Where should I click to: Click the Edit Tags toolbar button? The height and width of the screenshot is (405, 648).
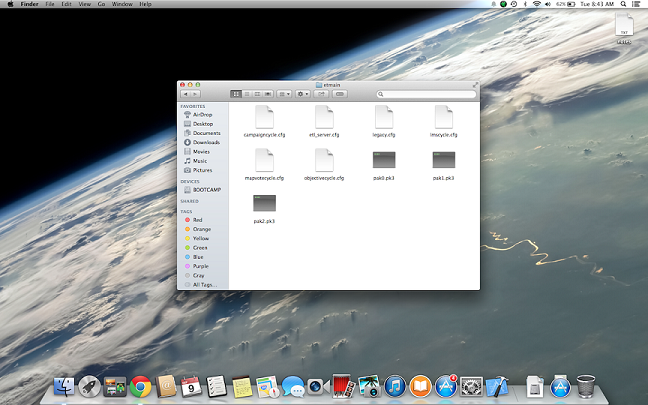(x=340, y=94)
